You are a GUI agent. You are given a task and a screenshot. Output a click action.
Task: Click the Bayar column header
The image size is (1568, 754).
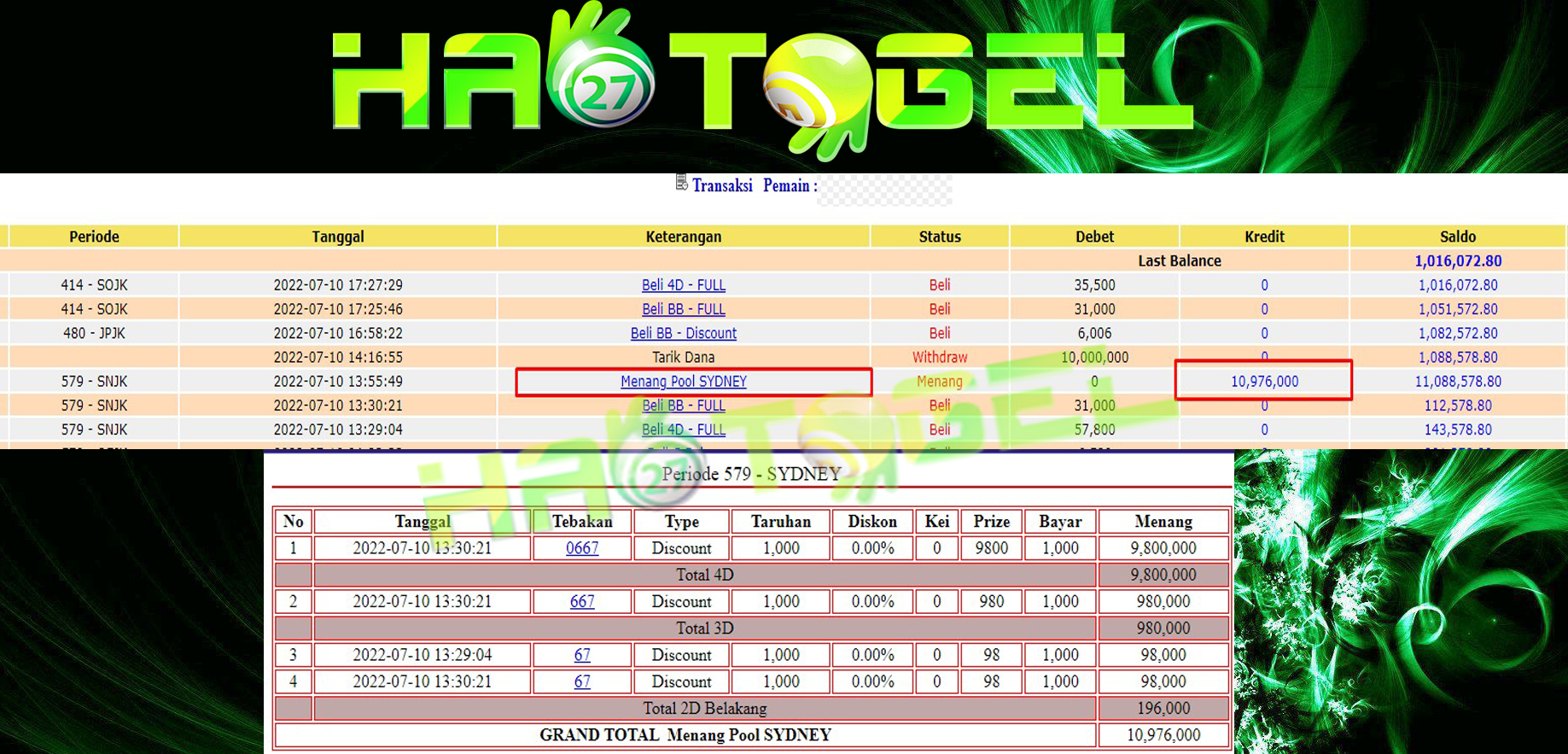(1060, 522)
